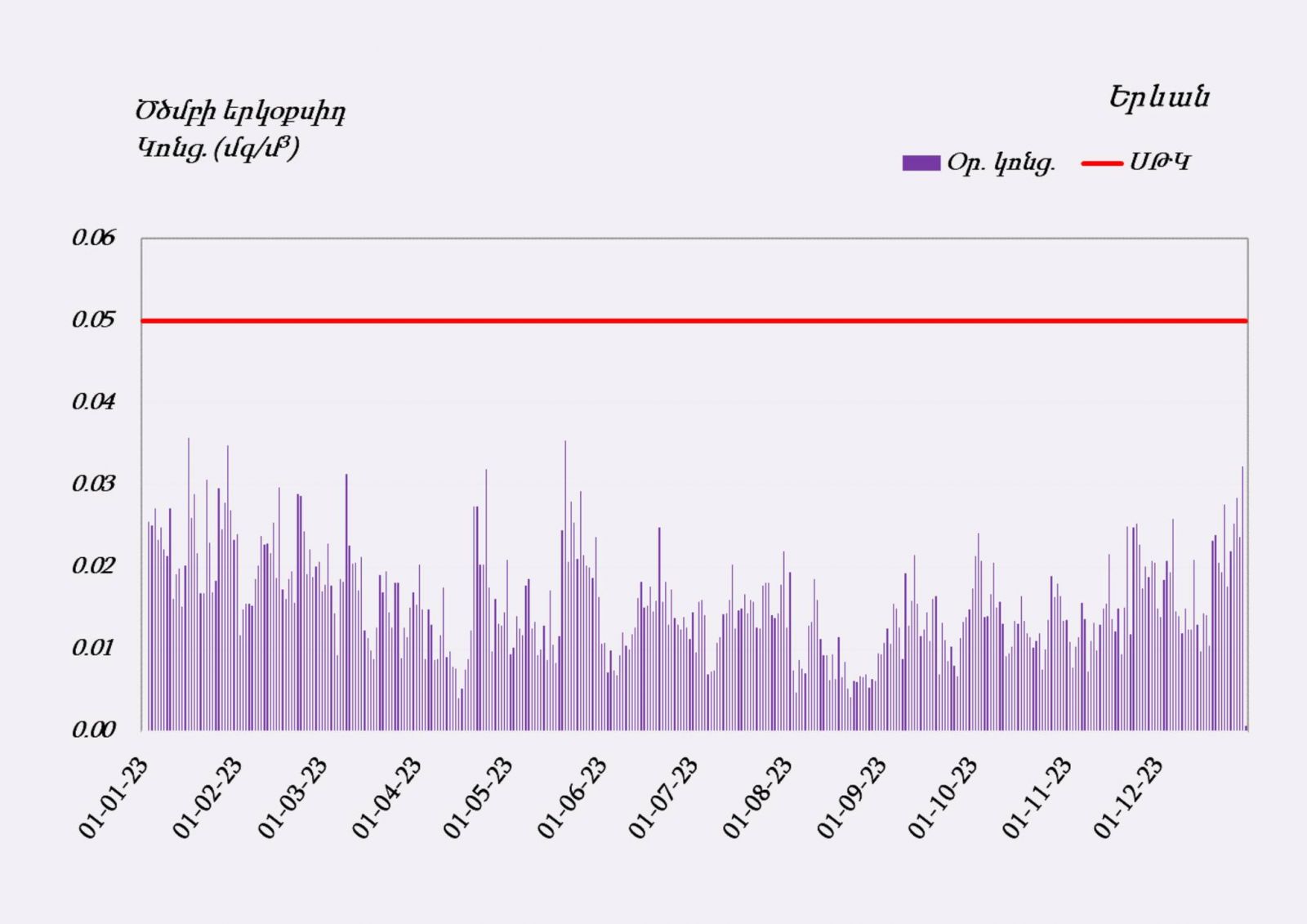Click the Ծծմբի երկօքսիդ chart title
Screen dimensions: 1307x924
[240, 111]
